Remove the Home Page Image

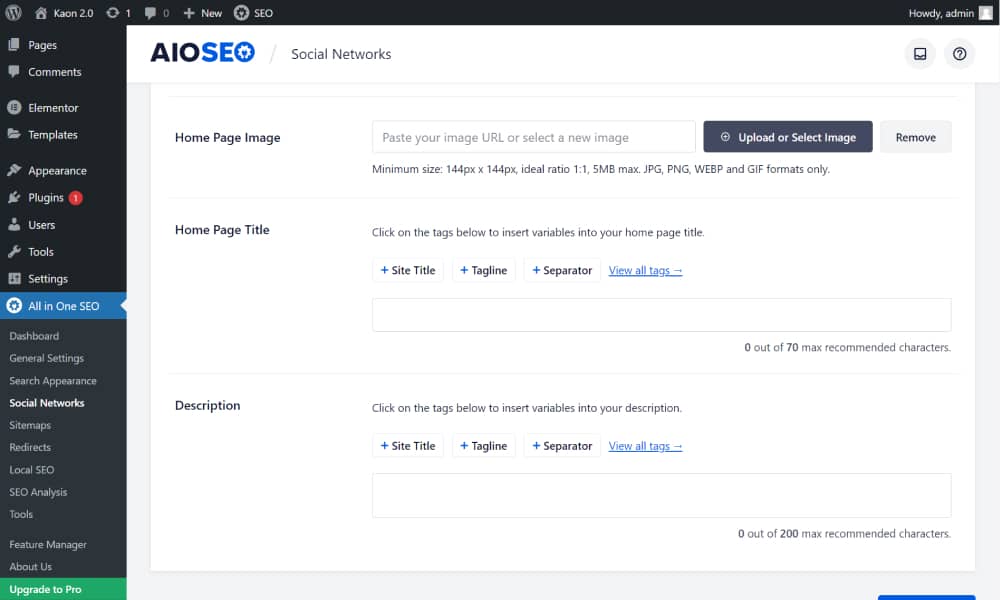click(915, 137)
